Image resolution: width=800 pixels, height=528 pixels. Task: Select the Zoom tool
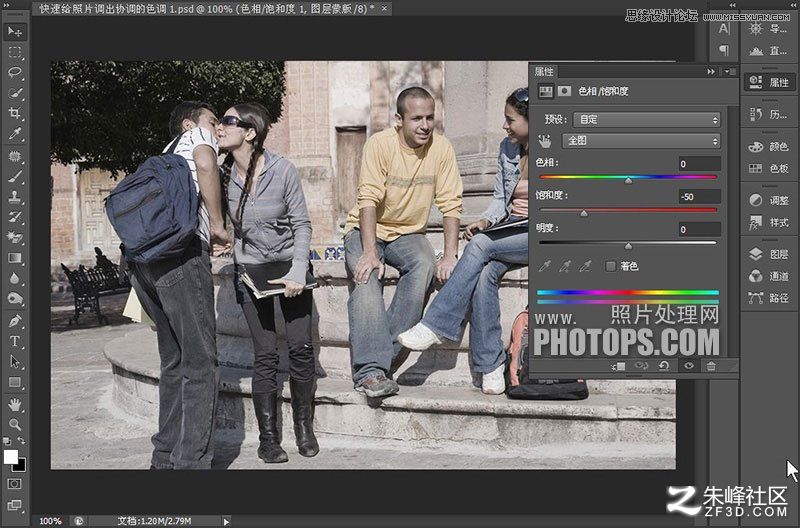click(15, 424)
